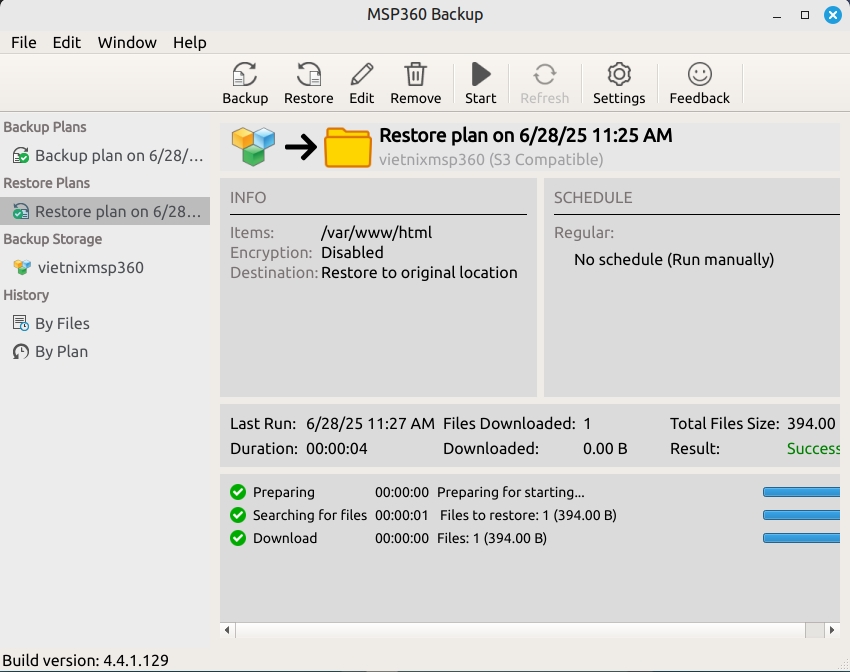Image resolution: width=850 pixels, height=672 pixels.
Task: Click the storage cubes icon in plan header
Action: coord(253,146)
